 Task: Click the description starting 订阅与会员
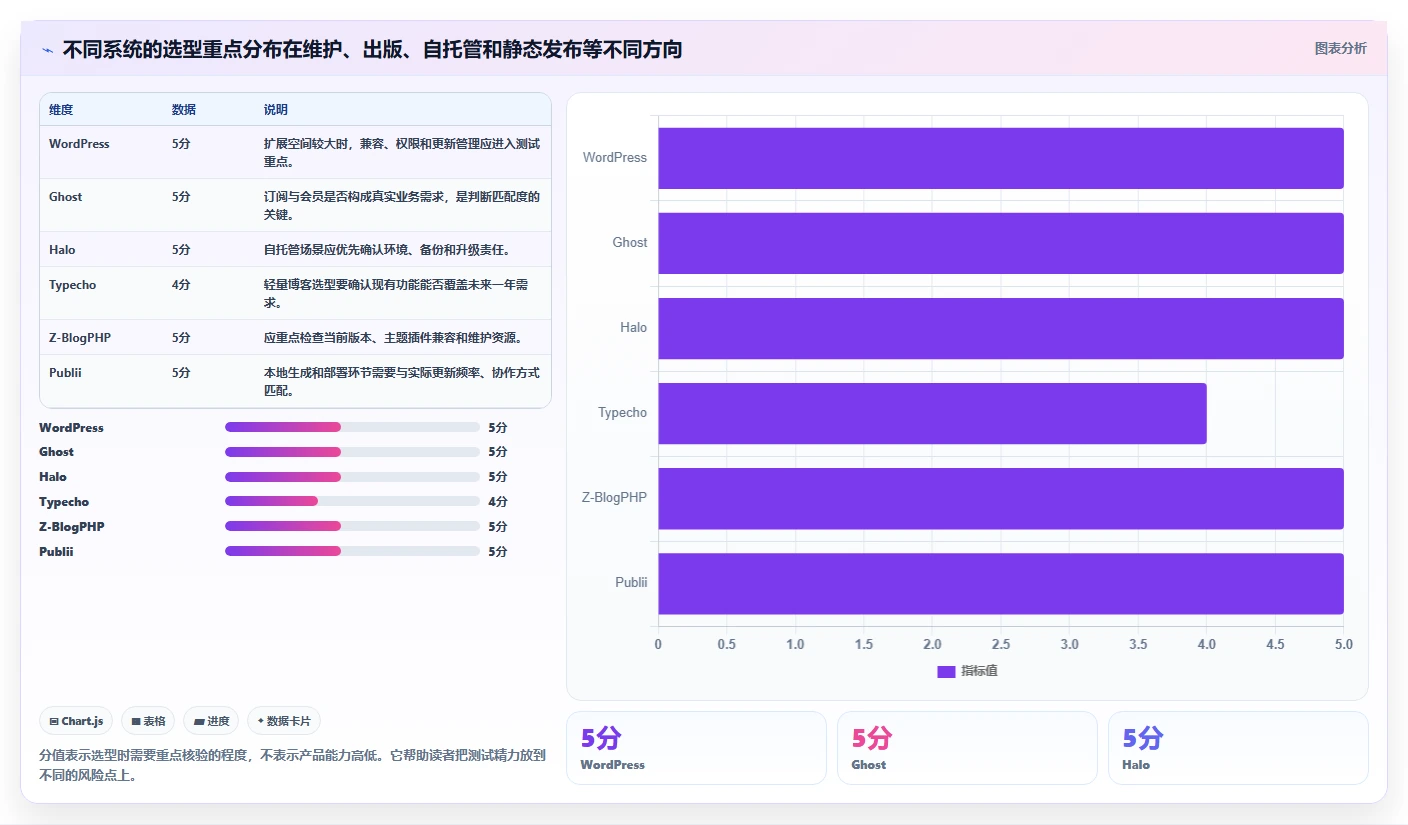coord(402,206)
